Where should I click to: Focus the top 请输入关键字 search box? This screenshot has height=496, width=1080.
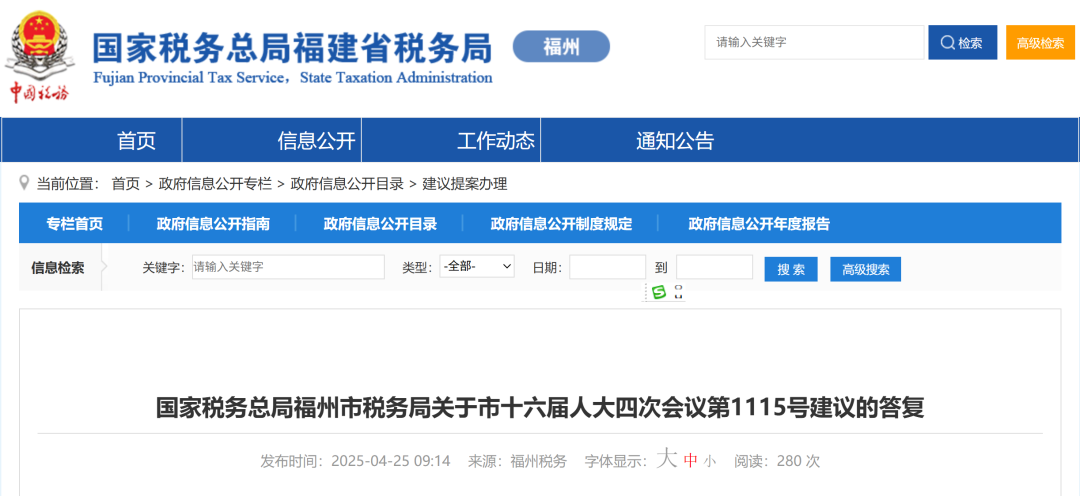(x=814, y=43)
